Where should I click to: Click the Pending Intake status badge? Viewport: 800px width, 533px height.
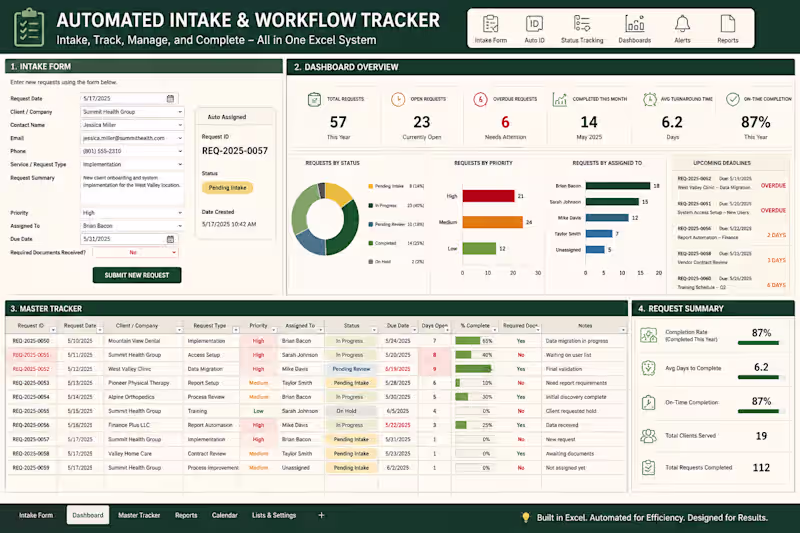point(227,188)
